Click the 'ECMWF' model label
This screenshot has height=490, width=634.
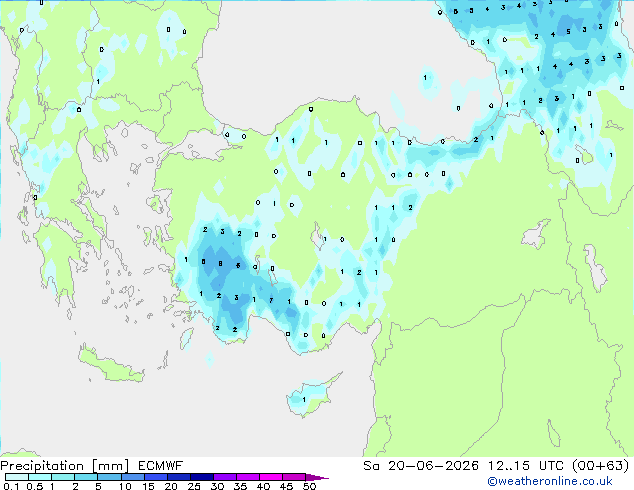pyautogui.click(x=161, y=466)
